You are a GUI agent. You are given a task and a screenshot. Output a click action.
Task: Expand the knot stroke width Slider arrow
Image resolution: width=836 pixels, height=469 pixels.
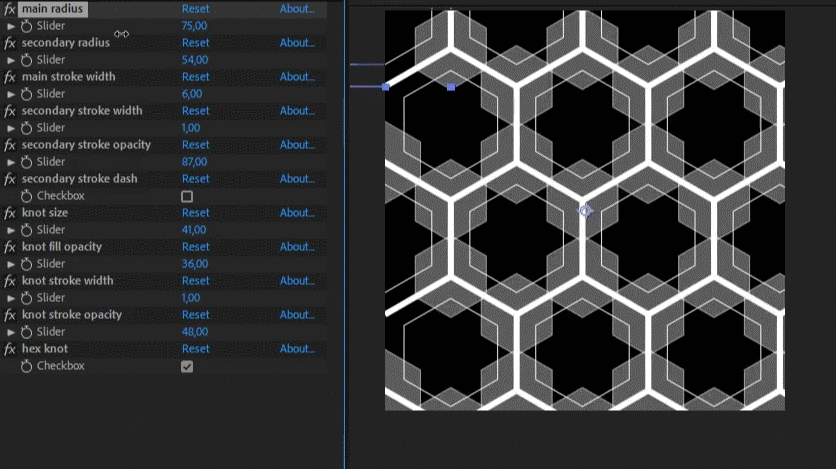click(11, 298)
